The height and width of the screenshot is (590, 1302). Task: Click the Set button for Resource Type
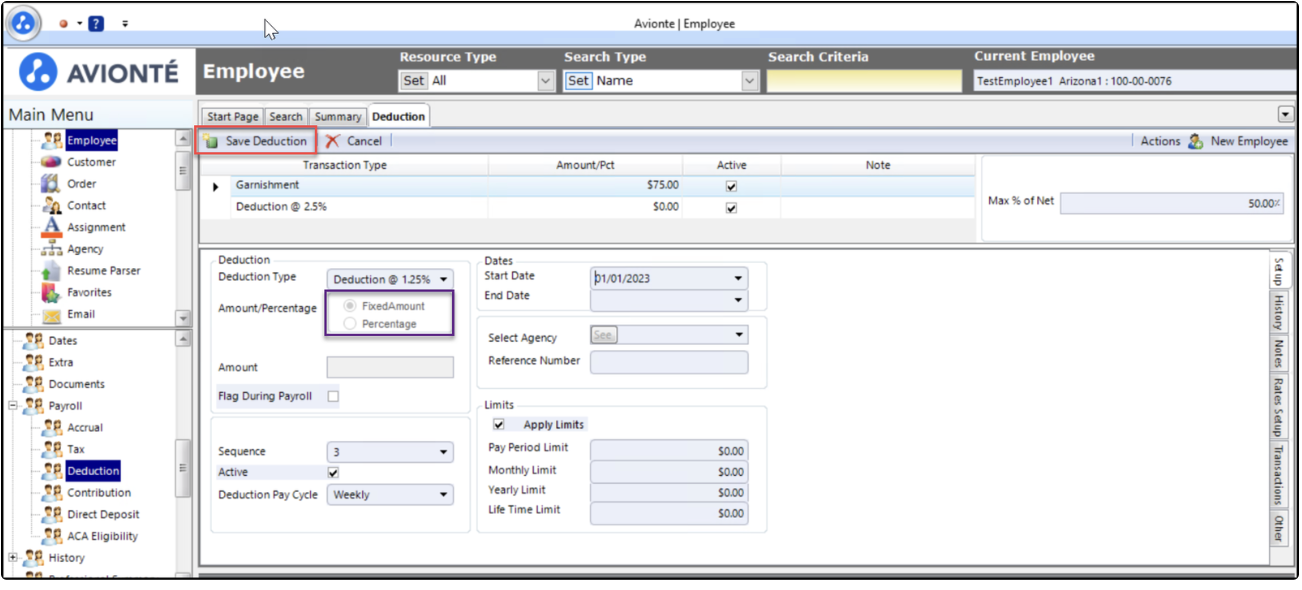[413, 81]
